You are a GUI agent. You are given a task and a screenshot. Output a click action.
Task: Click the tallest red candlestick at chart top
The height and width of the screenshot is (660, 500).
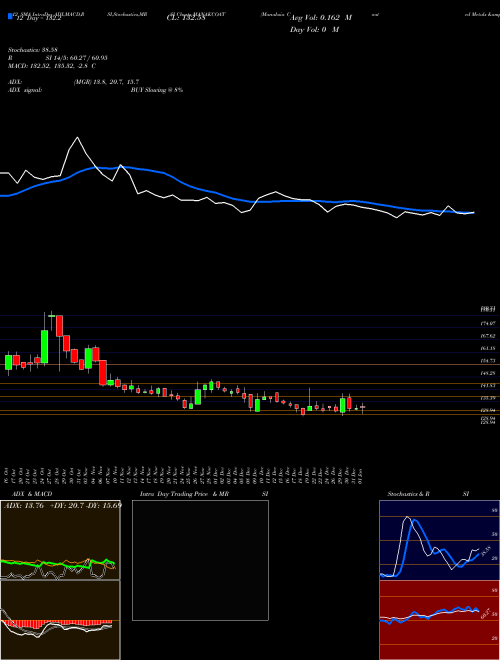coord(59,326)
